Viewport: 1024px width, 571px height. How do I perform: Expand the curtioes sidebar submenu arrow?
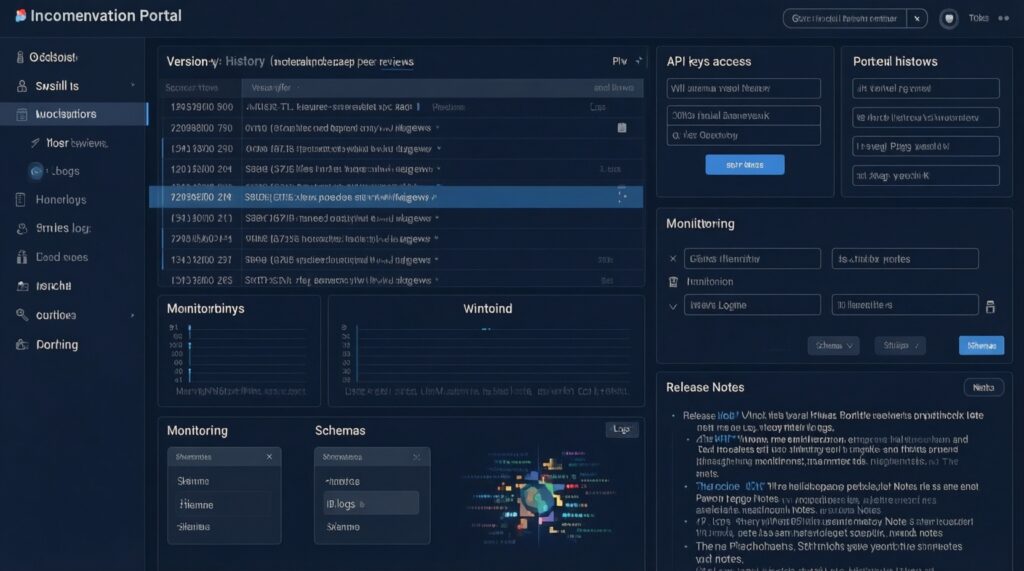132,315
